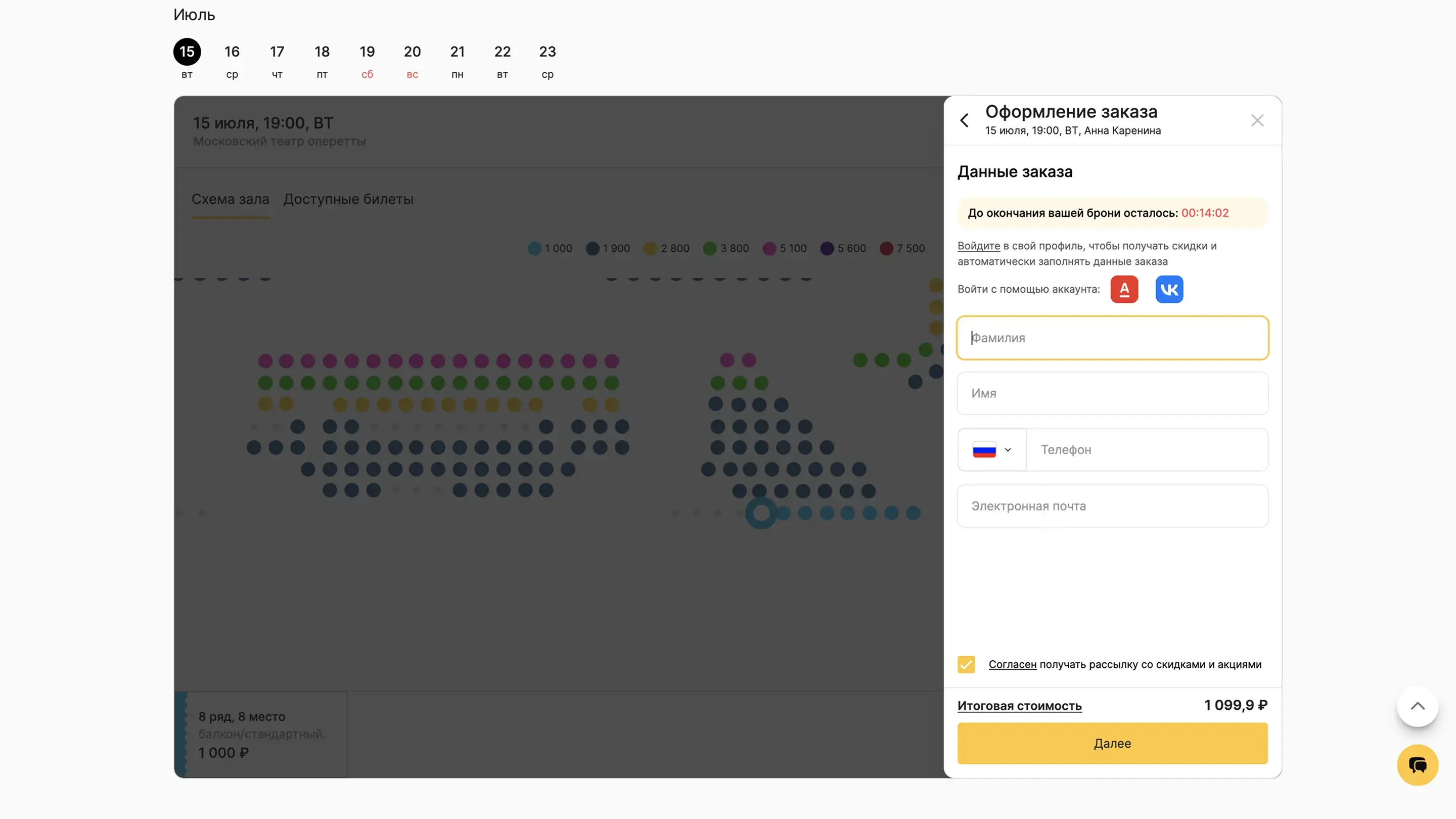
Task: Sign in with the VK icon
Action: click(1169, 289)
